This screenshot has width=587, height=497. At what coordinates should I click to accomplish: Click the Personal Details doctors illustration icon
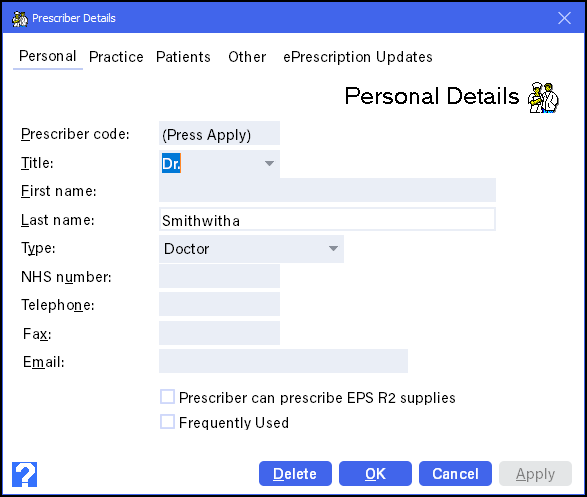pyautogui.click(x=543, y=97)
